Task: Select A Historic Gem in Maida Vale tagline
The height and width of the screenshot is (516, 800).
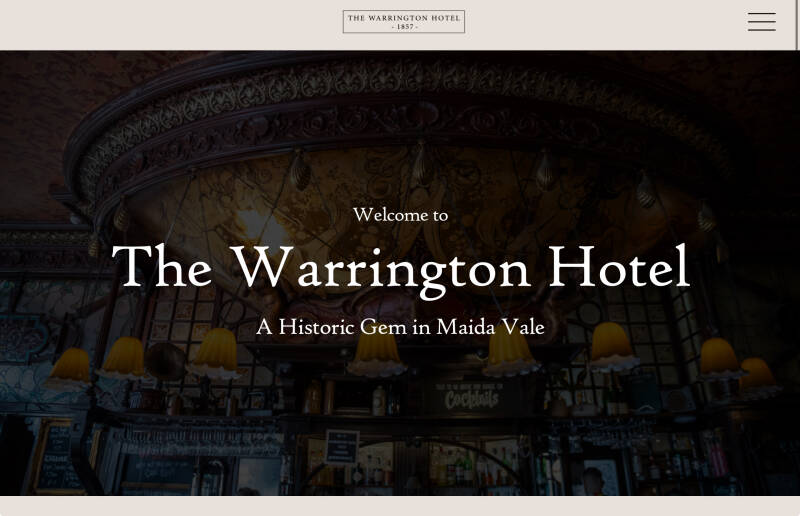Action: [401, 327]
